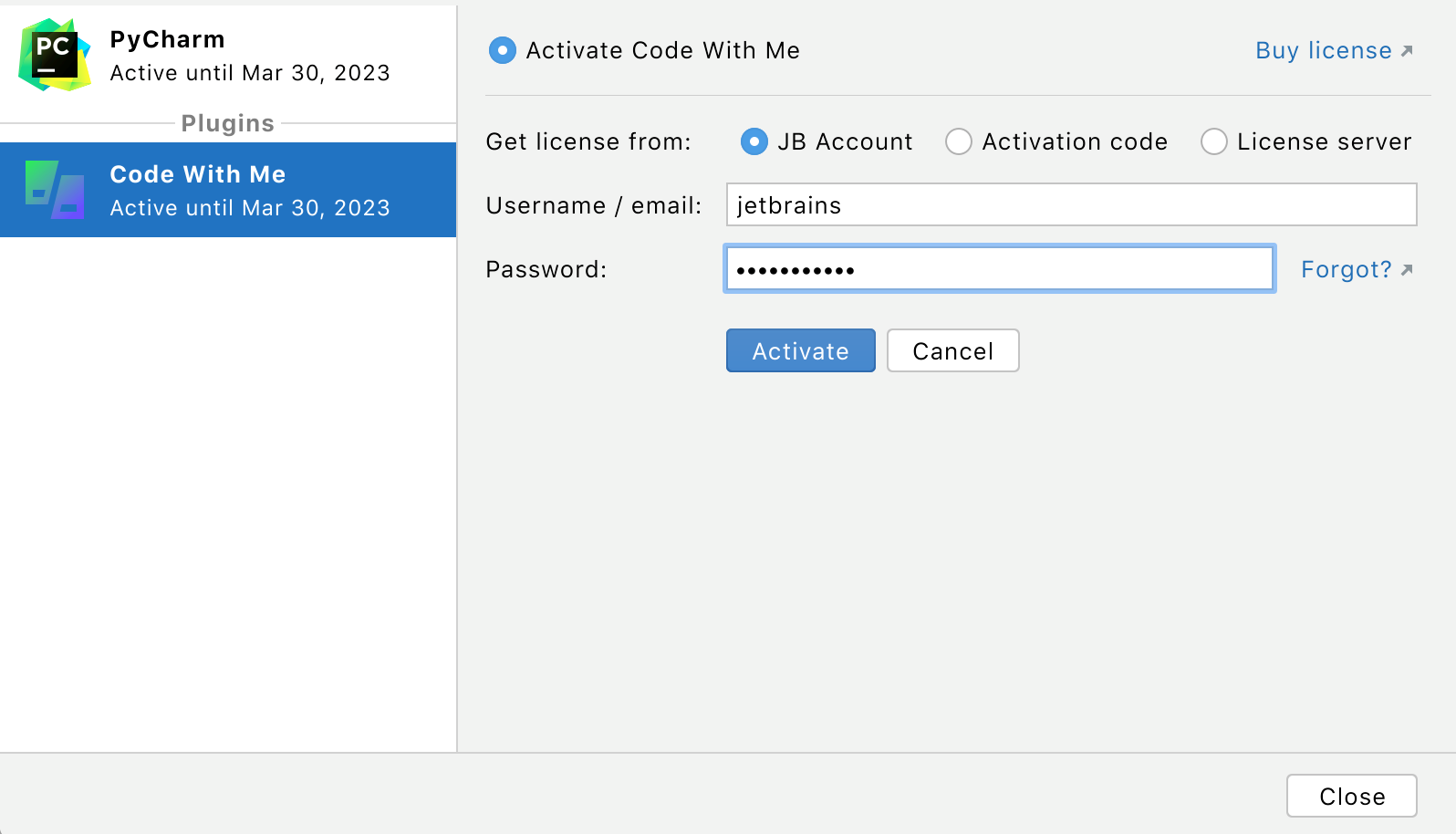Click the Active until Mar 30 label for PyCharm
The width and height of the screenshot is (1456, 834).
pos(250,73)
